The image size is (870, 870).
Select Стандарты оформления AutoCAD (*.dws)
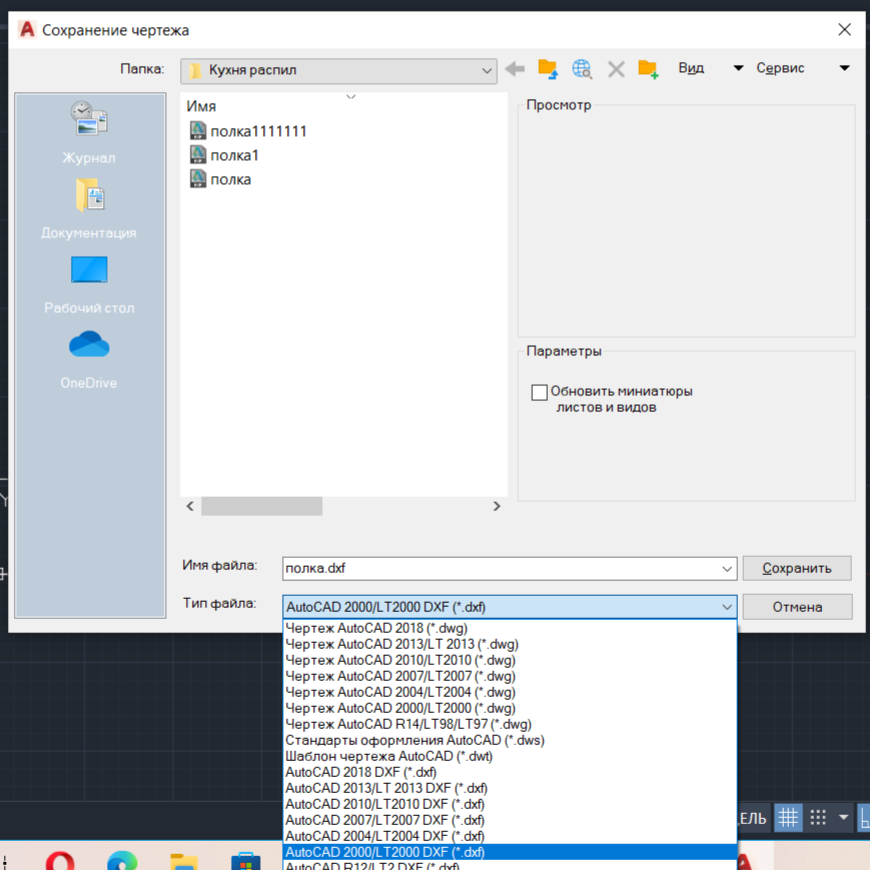[509, 741]
